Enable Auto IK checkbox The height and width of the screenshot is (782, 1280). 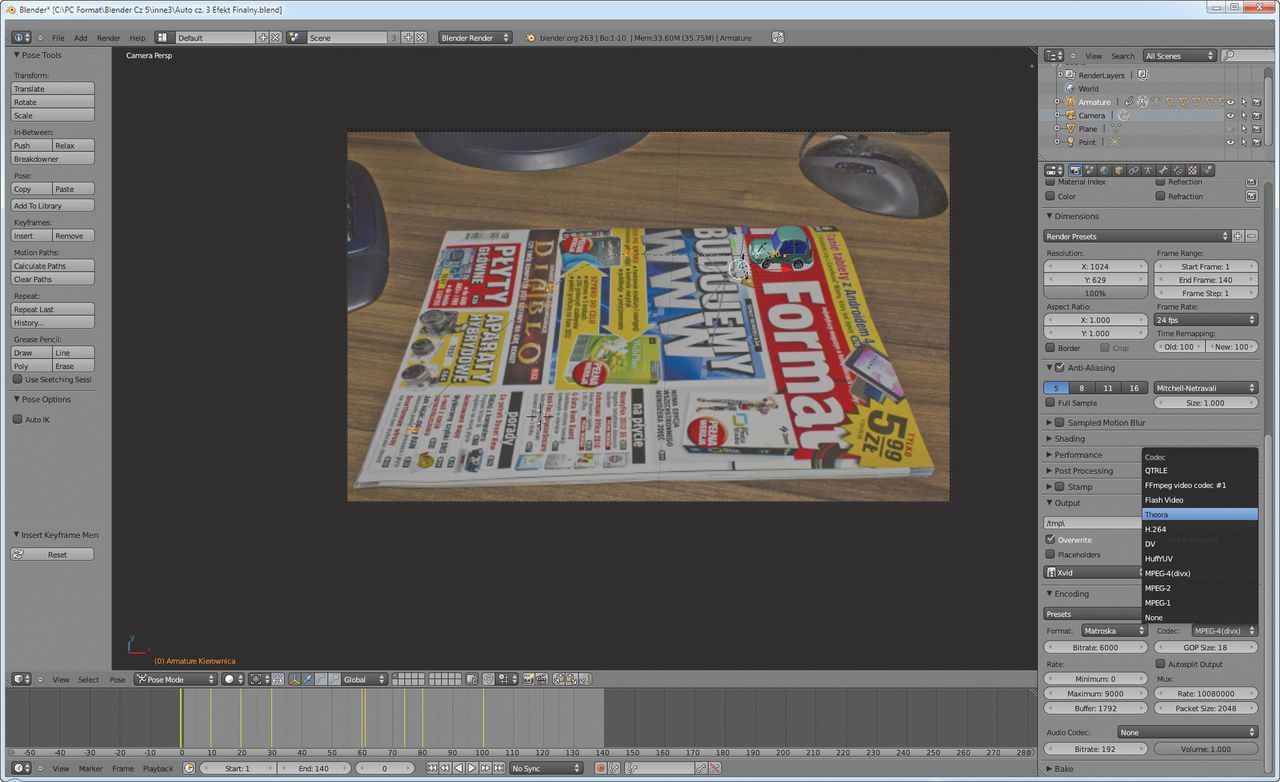click(x=17, y=420)
